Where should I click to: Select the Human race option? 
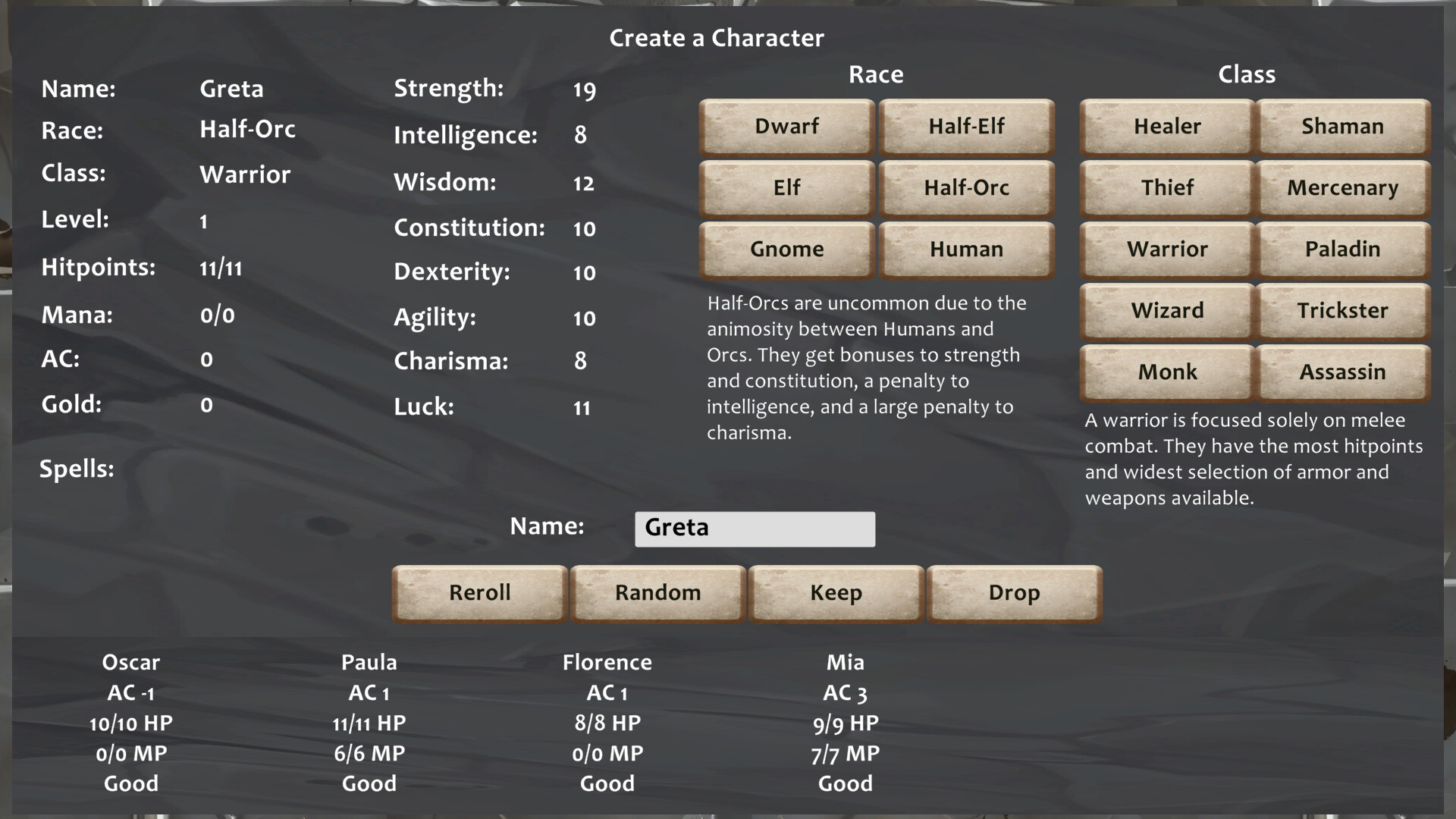click(x=965, y=249)
